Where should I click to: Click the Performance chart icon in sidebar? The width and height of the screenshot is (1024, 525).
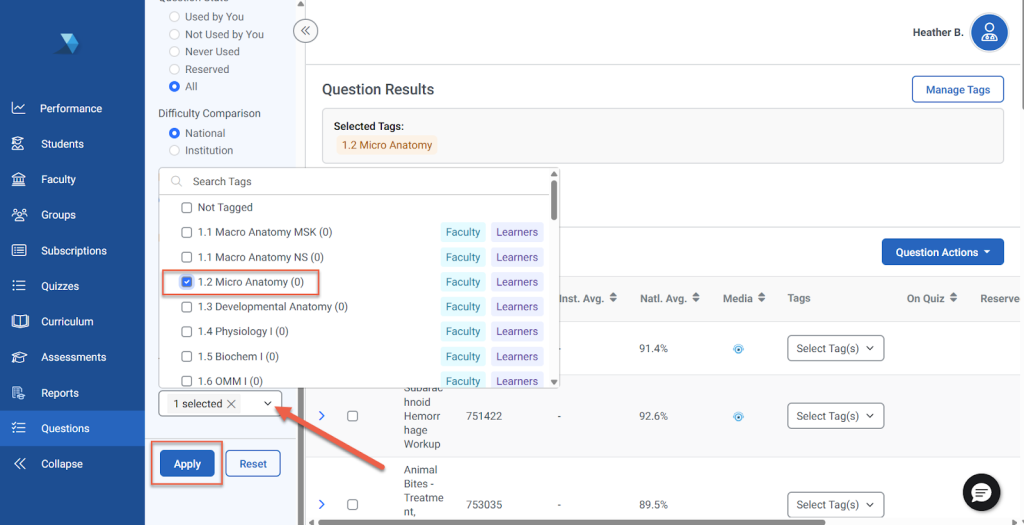(18, 108)
